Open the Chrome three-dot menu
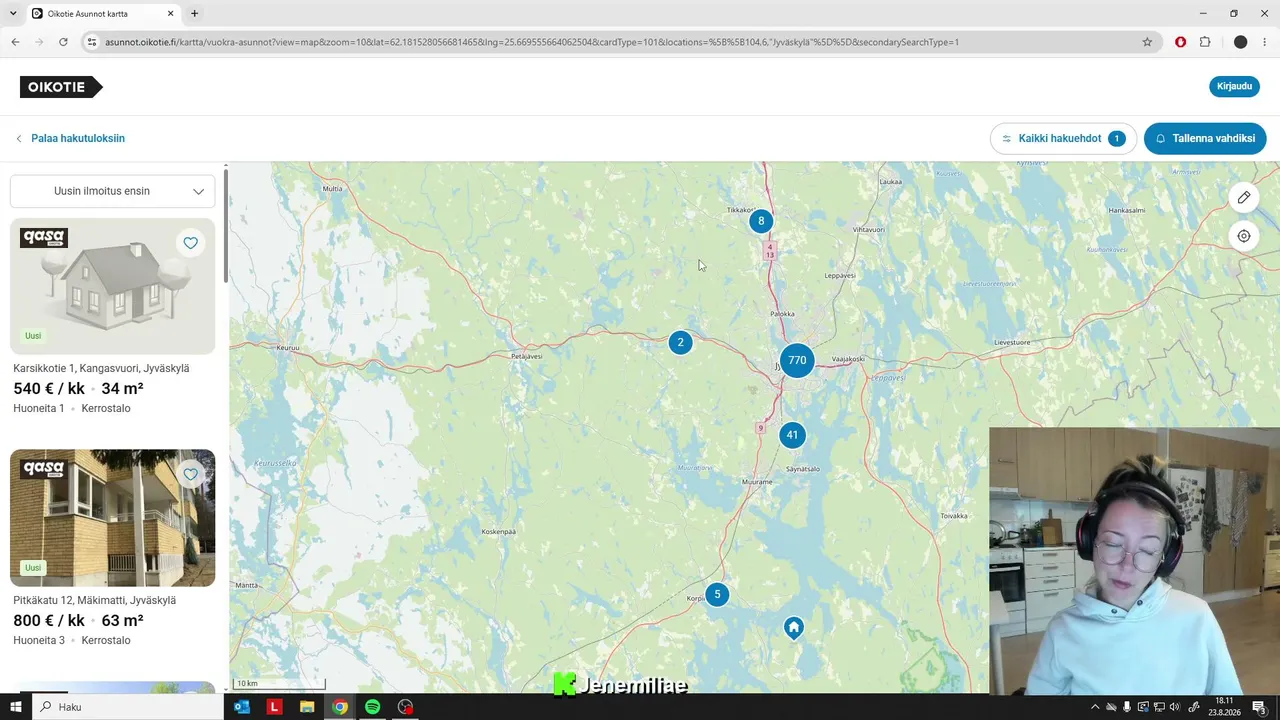The height and width of the screenshot is (720, 1280). pyautogui.click(x=1265, y=42)
